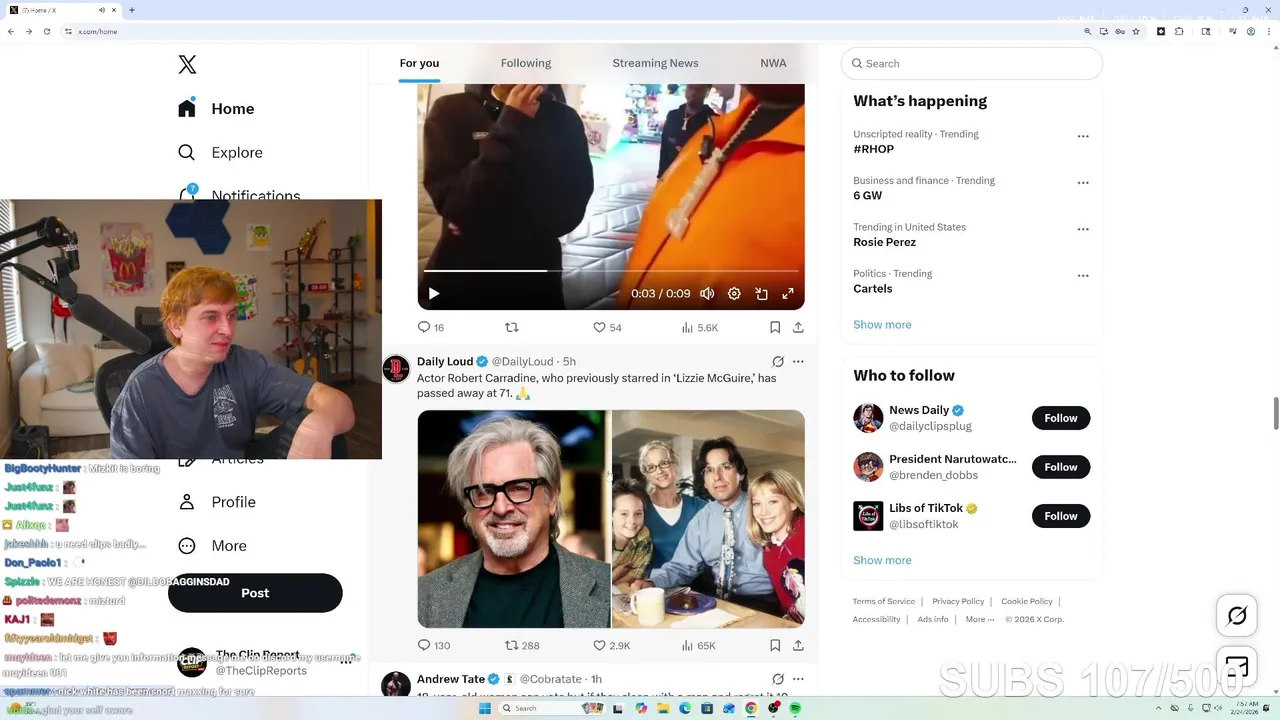
Task: Expand the More footer menu
Action: [980, 619]
